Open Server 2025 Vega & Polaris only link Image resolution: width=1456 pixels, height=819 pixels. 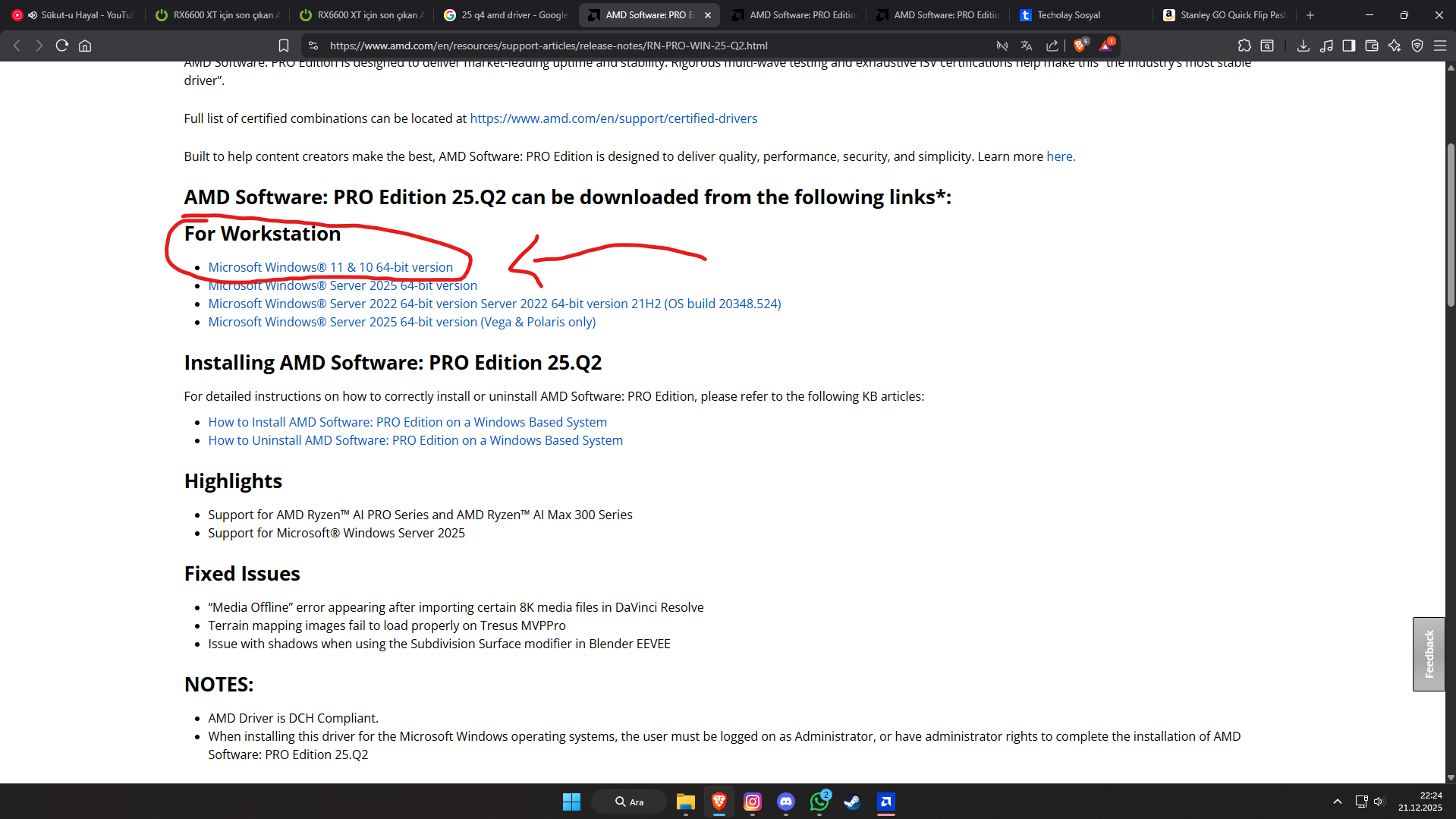[x=402, y=322]
